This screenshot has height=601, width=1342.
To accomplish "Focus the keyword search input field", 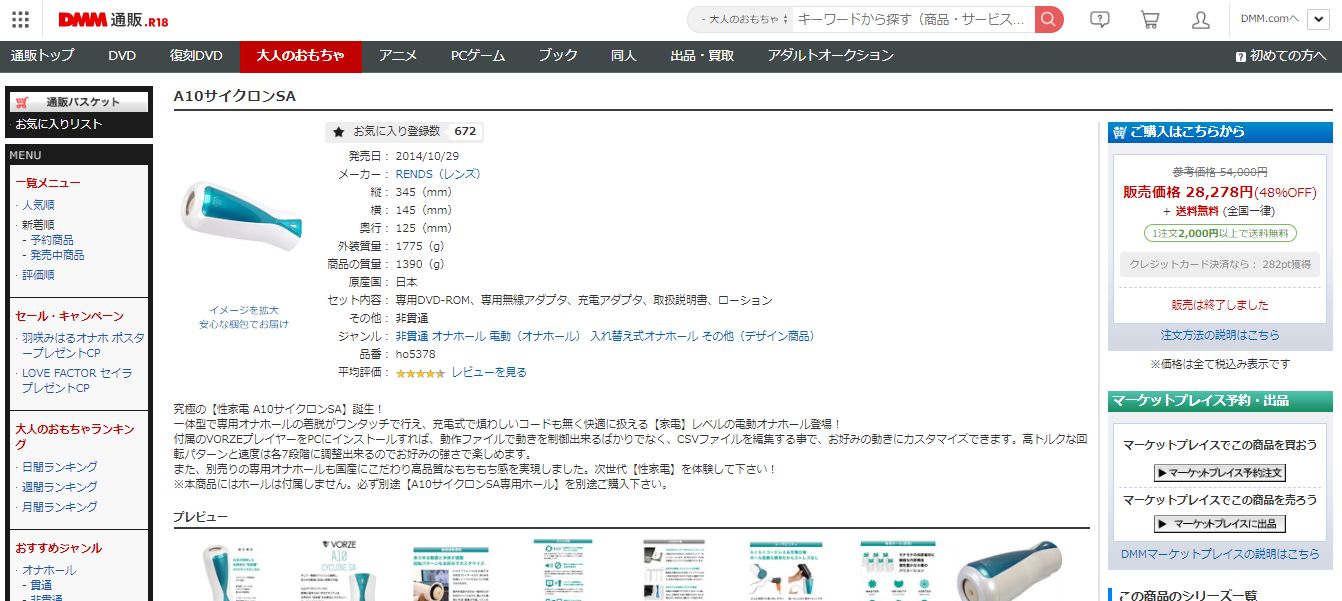I will [x=913, y=19].
